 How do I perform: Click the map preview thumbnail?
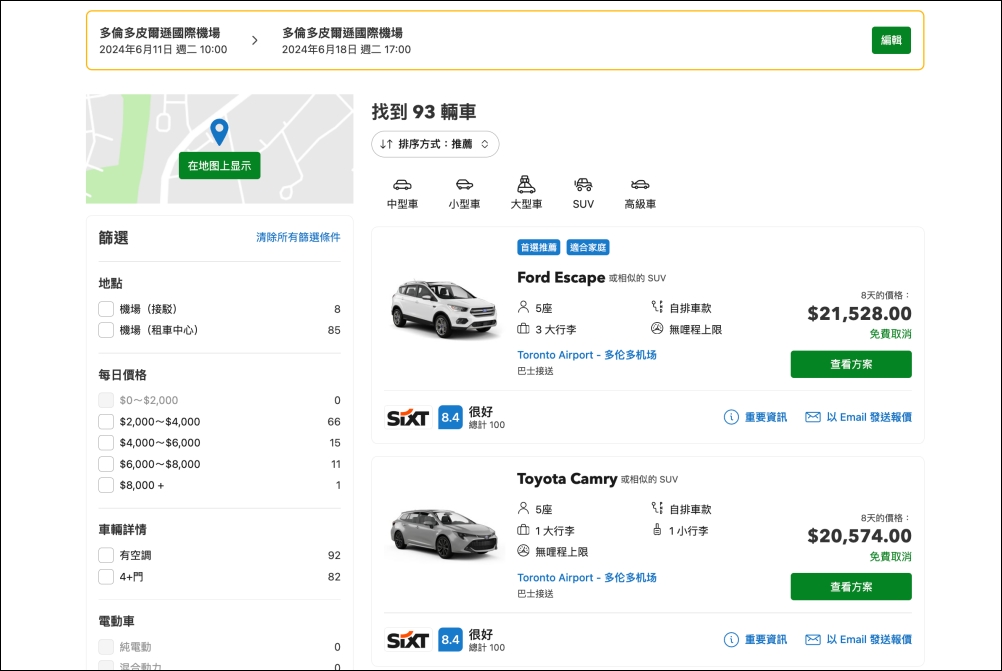[219, 149]
